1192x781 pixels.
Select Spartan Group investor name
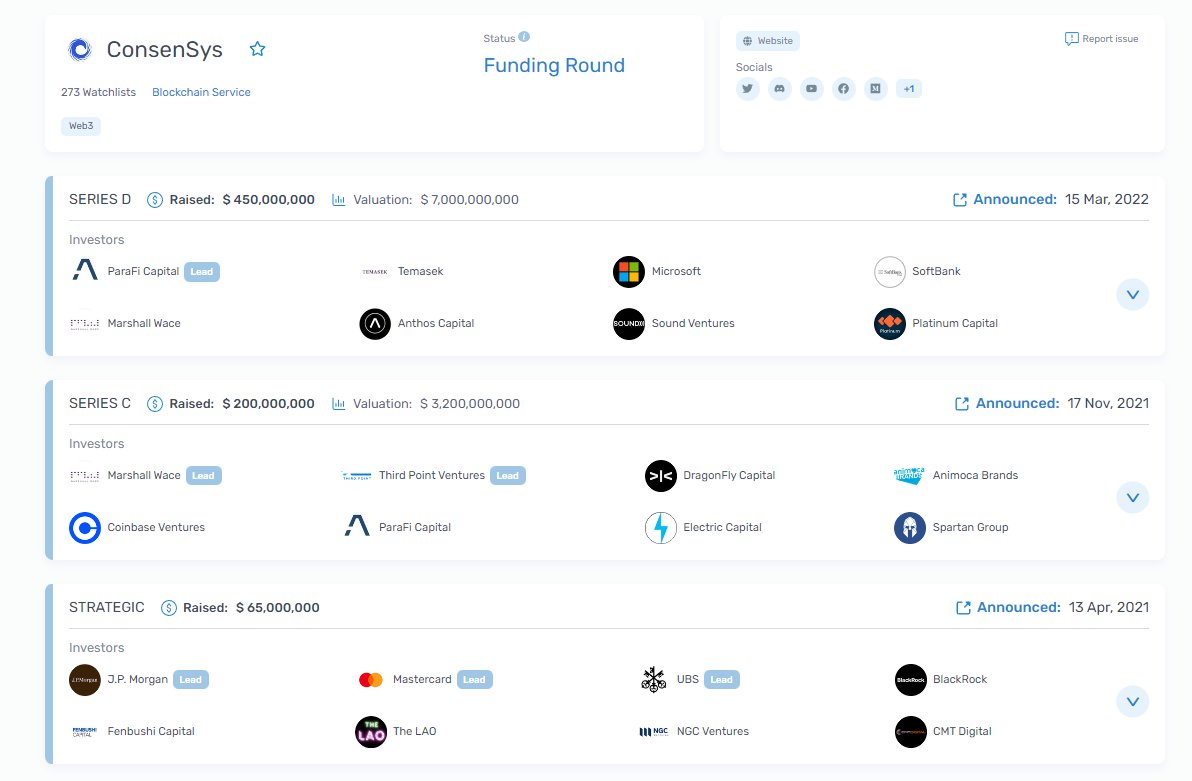pyautogui.click(x=971, y=527)
